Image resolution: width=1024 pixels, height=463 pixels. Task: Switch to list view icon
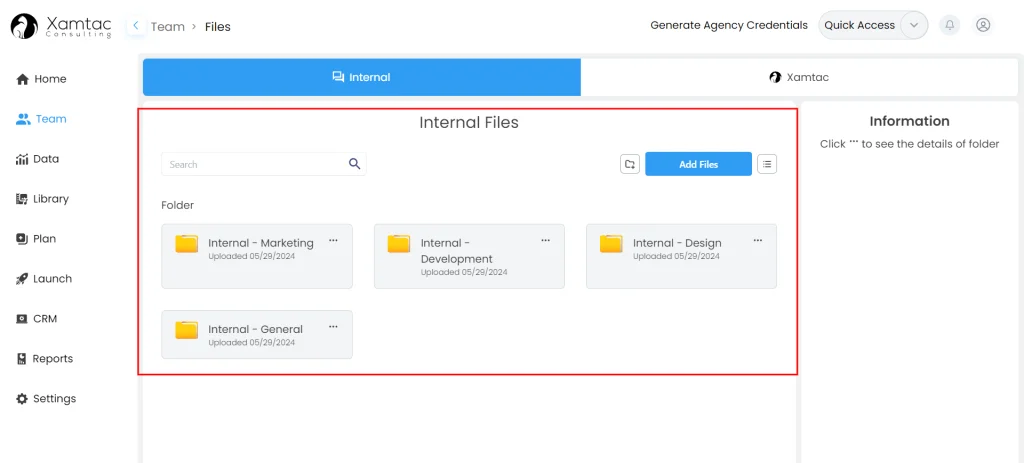tap(767, 164)
